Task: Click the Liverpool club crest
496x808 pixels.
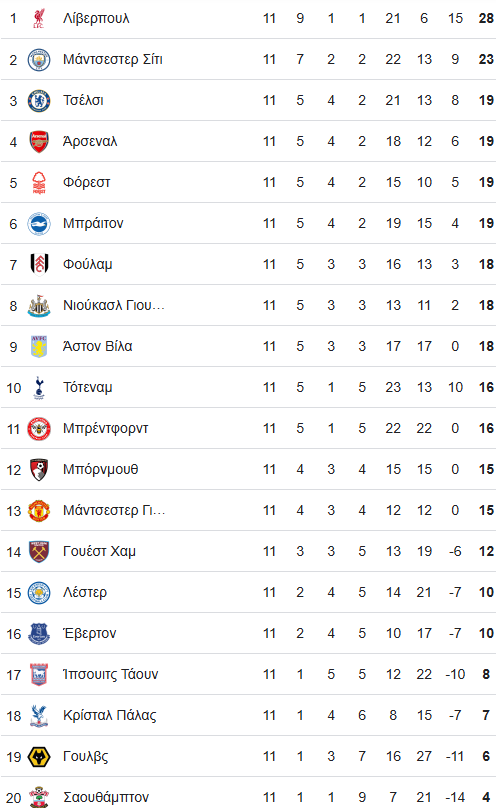Action: pos(39,19)
